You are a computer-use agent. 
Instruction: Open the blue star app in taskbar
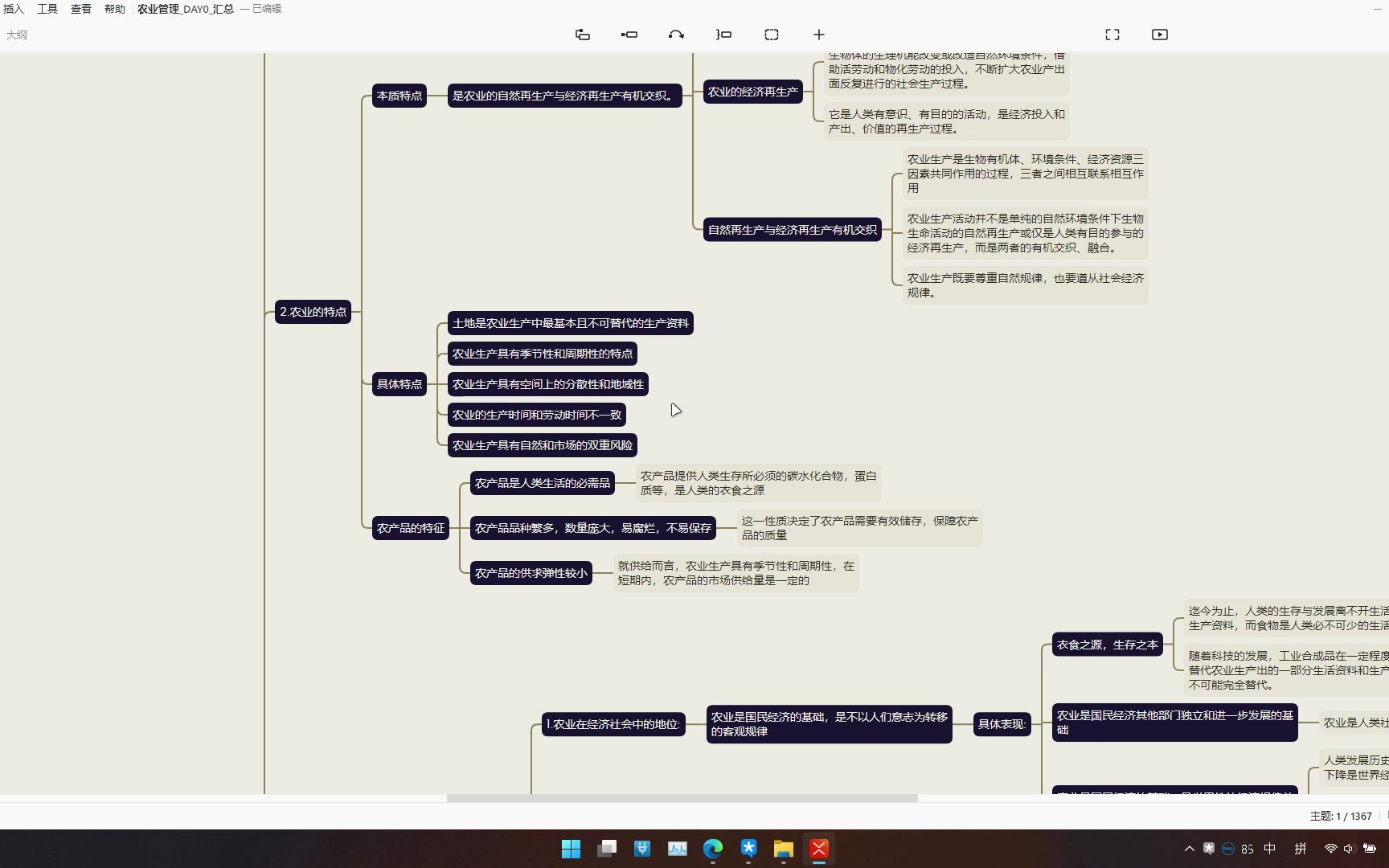748,849
